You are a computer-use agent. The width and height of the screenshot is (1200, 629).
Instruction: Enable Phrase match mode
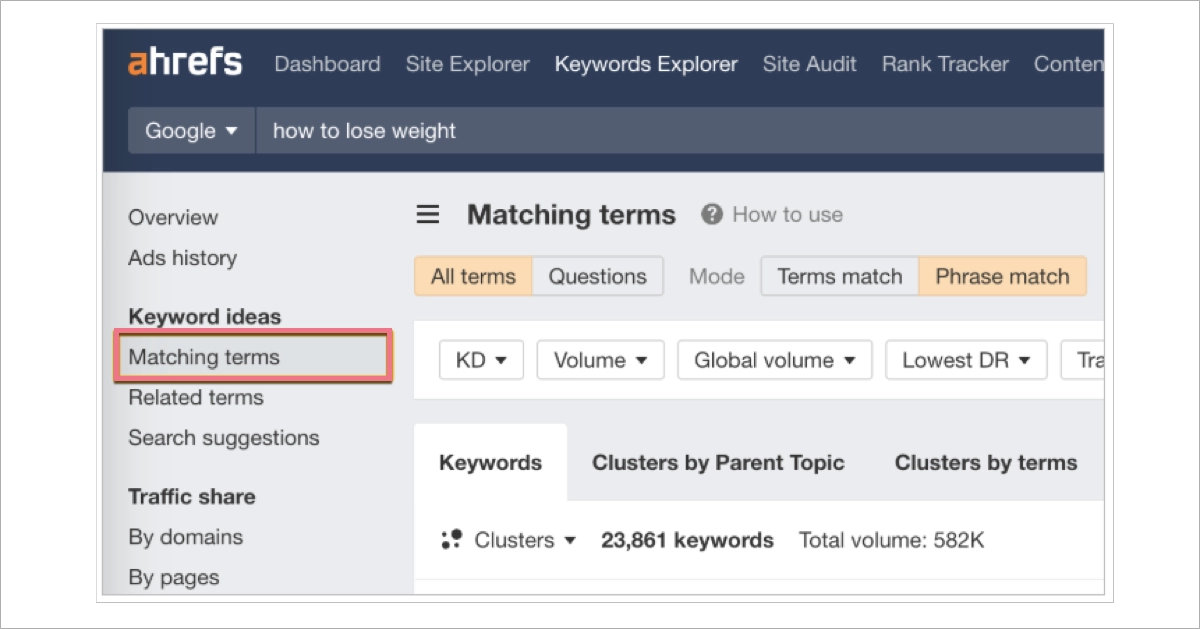1003,276
